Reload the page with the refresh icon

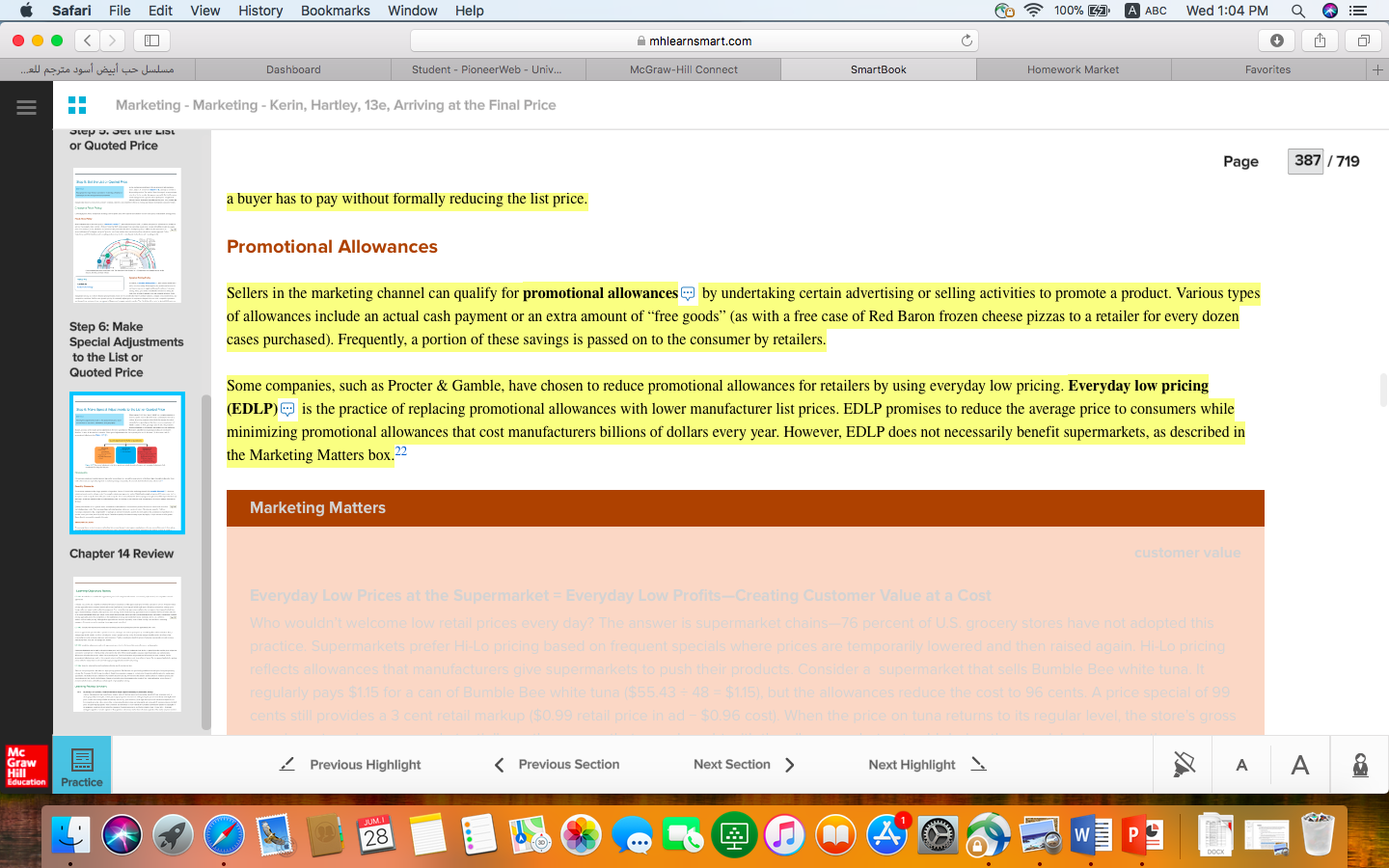tap(967, 41)
